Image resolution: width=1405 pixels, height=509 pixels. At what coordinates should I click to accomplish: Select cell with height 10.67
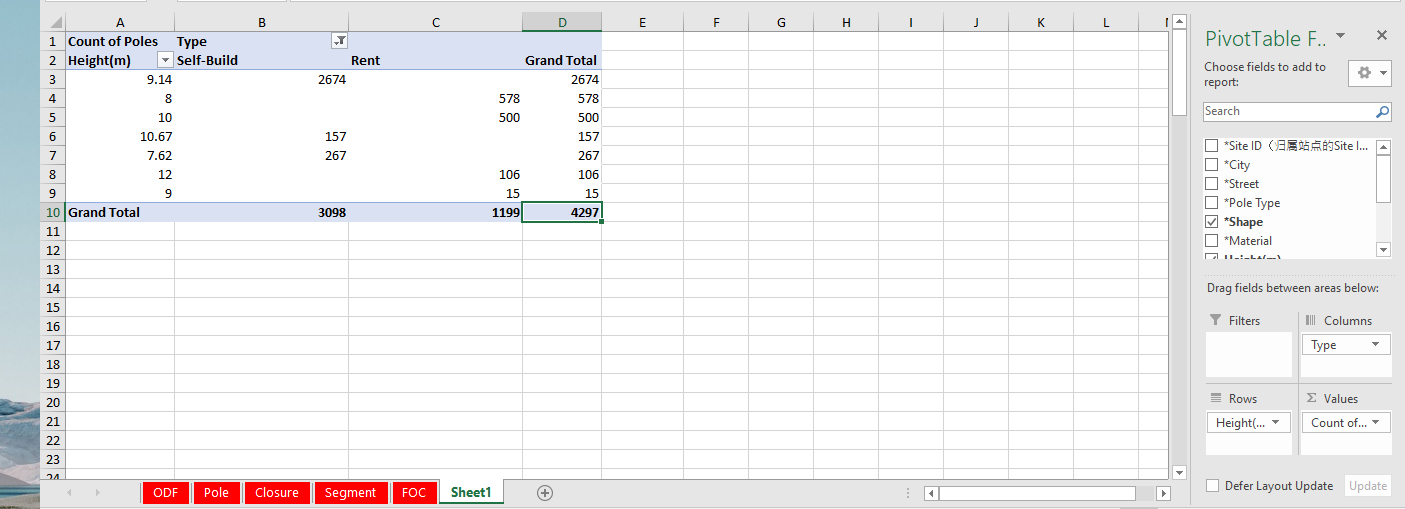[x=120, y=136]
